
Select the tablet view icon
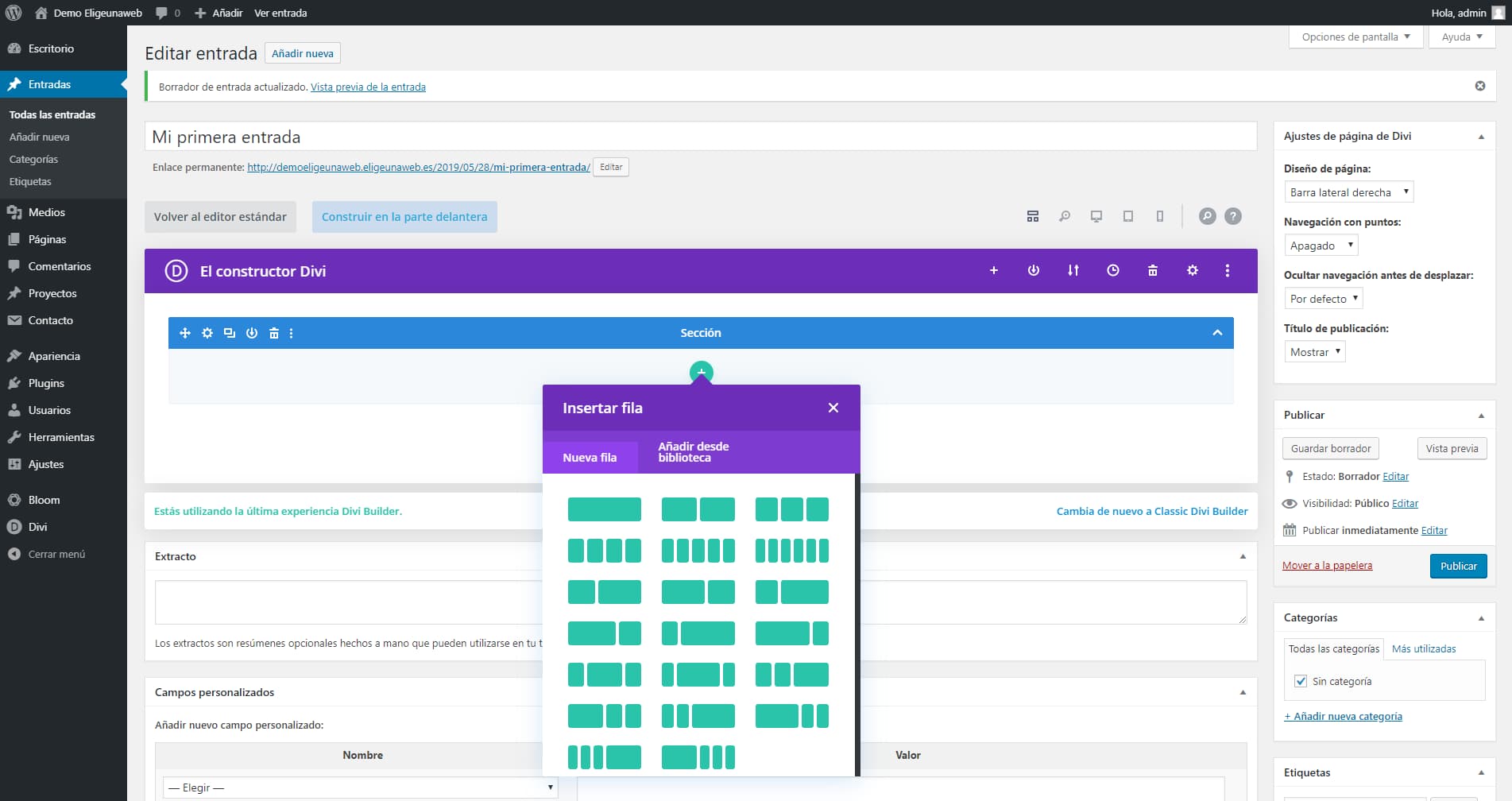[x=1127, y=216]
